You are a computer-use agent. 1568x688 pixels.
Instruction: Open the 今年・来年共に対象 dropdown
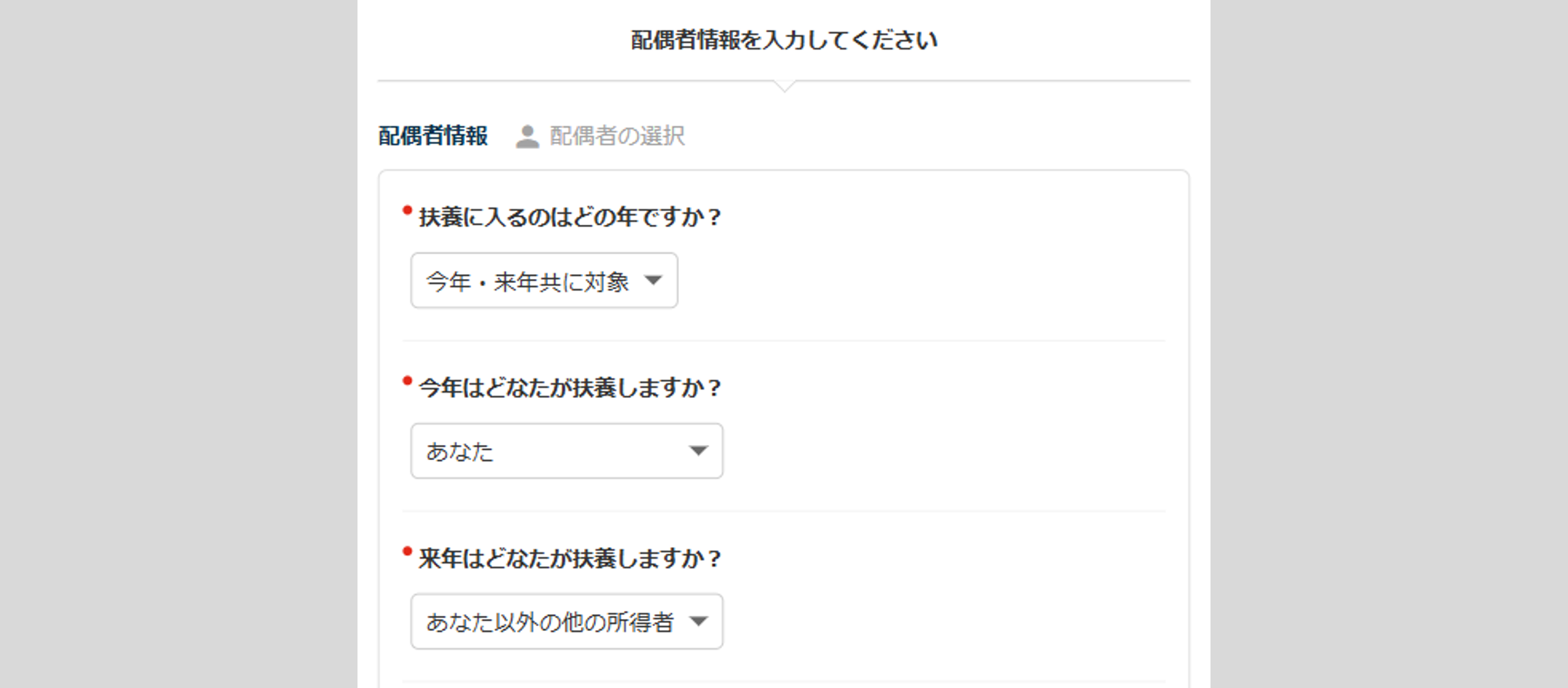pyautogui.click(x=544, y=281)
